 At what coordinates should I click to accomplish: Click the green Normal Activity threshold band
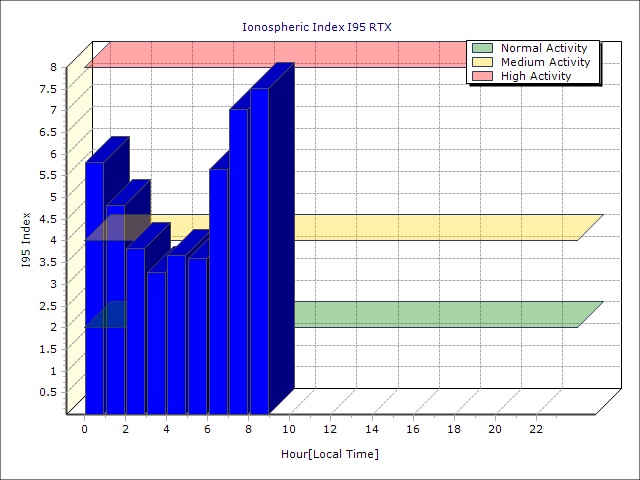point(440,314)
